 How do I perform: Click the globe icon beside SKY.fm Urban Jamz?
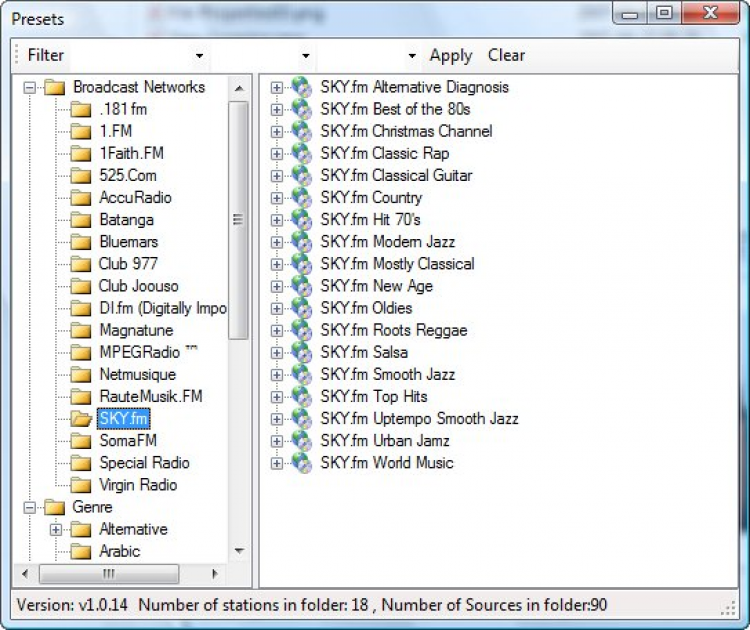click(302, 441)
